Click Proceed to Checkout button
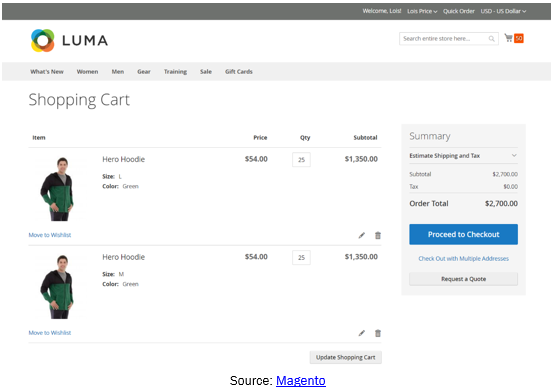This screenshot has height=390, width=553. (x=463, y=234)
